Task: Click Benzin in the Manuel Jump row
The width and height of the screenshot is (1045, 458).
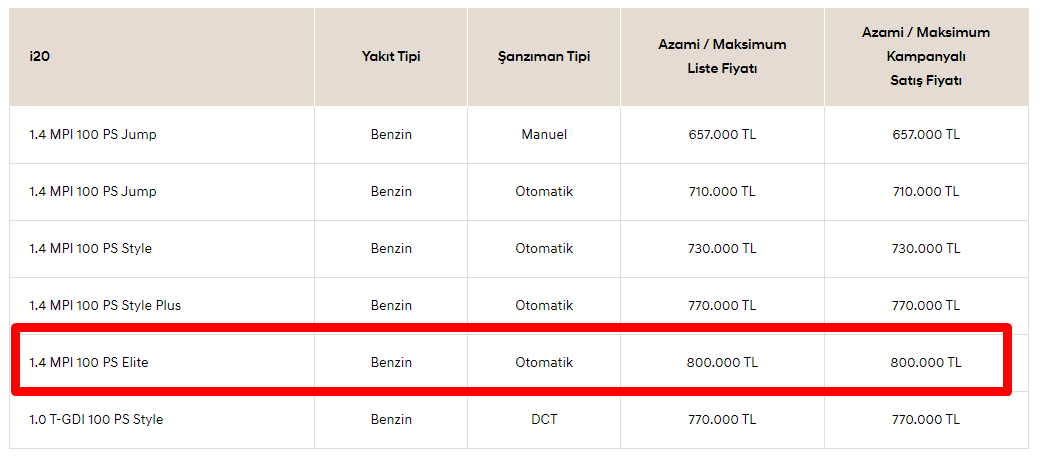Action: tap(391, 135)
